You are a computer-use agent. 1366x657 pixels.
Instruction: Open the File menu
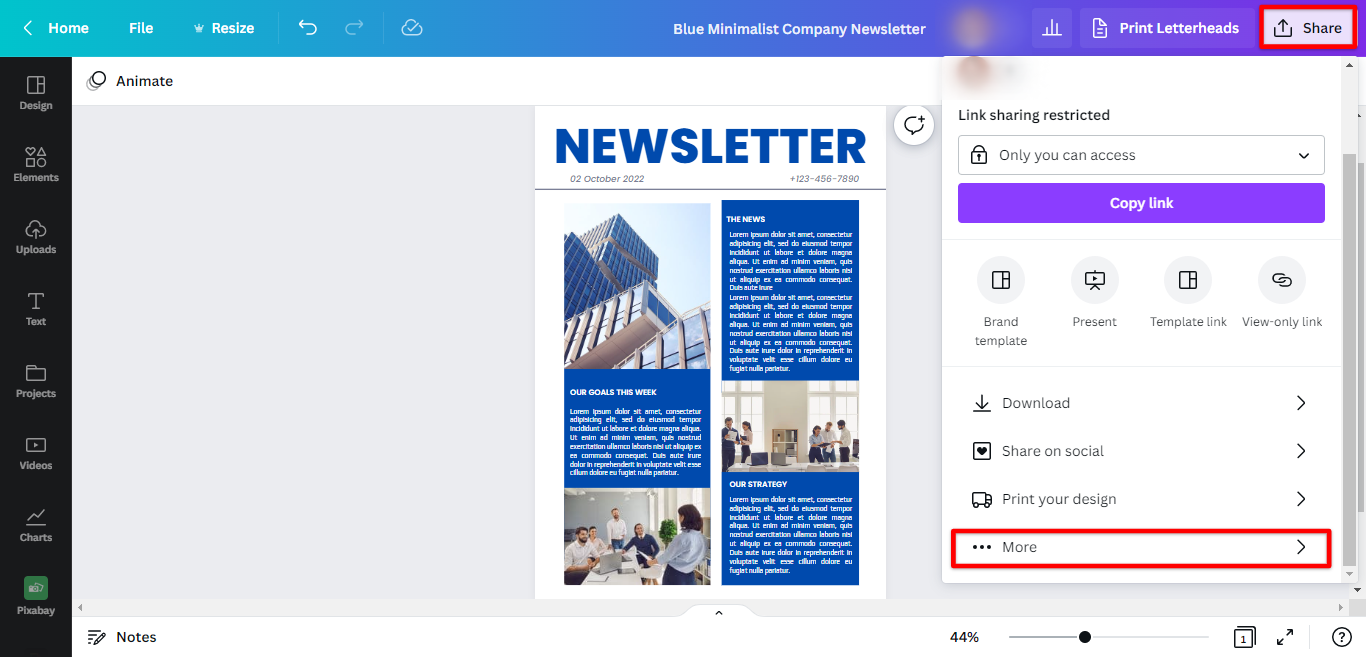click(141, 28)
